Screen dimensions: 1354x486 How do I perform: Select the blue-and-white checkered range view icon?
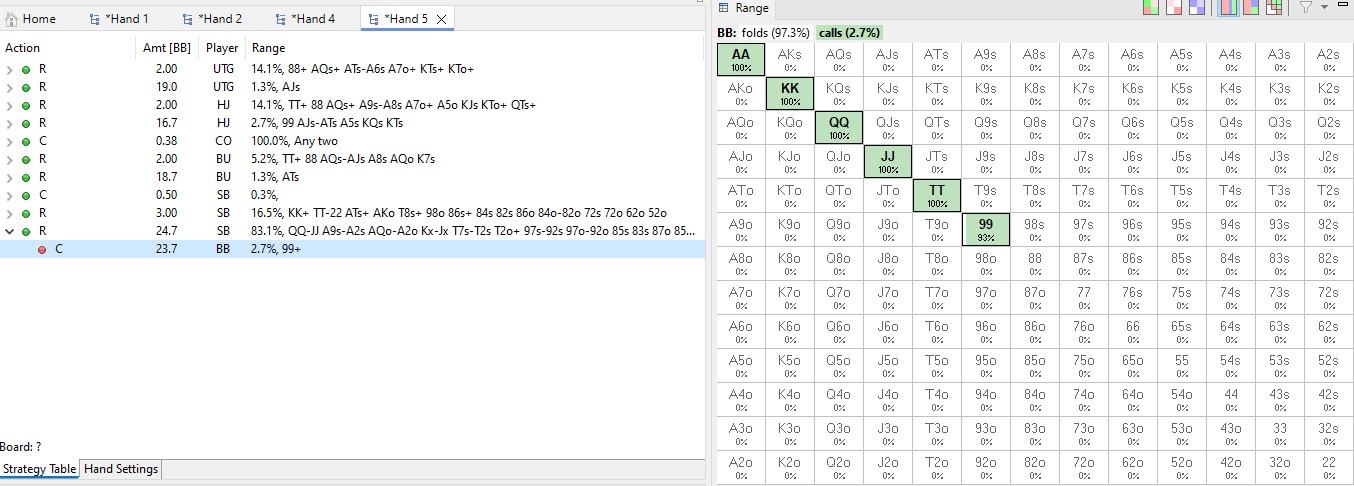pyautogui.click(x=1195, y=8)
